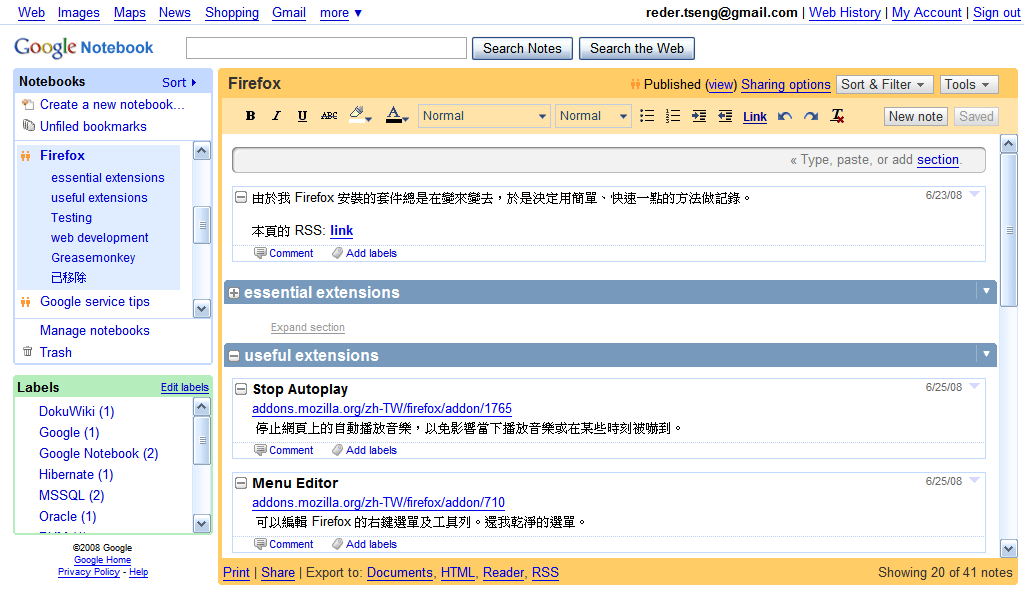Click the search notes input field
The image size is (1026, 593).
coord(327,48)
